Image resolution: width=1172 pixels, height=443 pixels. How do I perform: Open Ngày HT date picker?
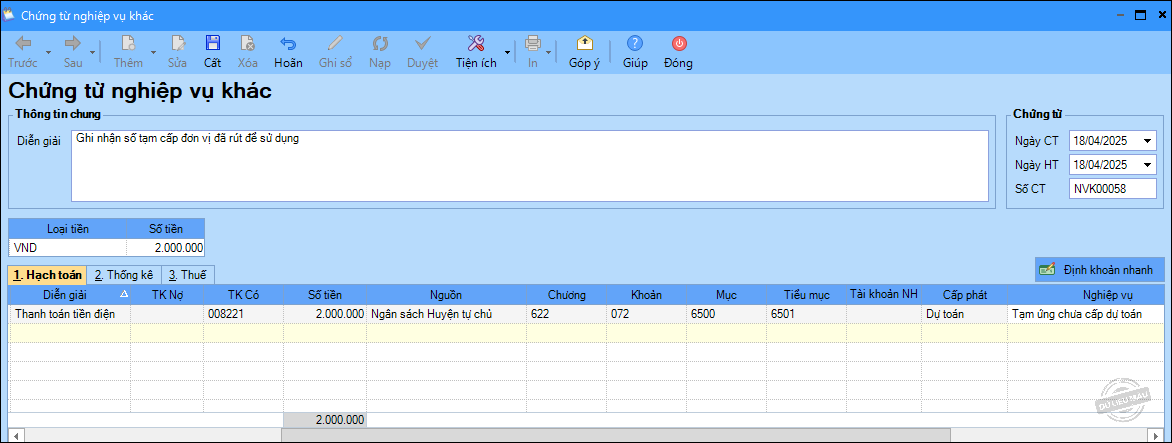tap(1147, 164)
